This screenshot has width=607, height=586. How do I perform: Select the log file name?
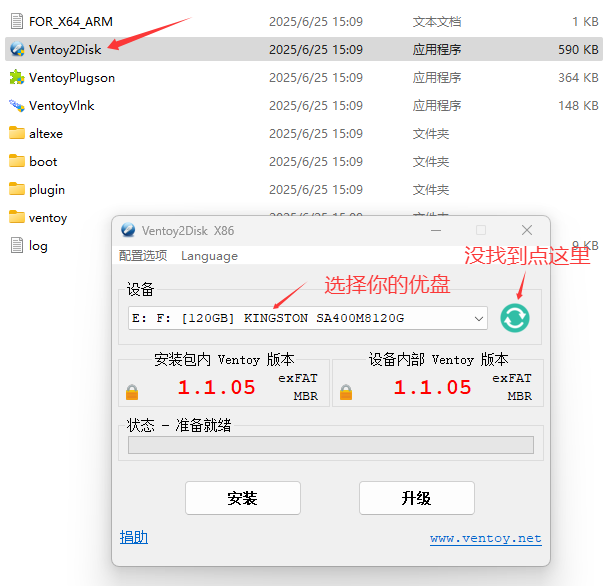pos(38,246)
